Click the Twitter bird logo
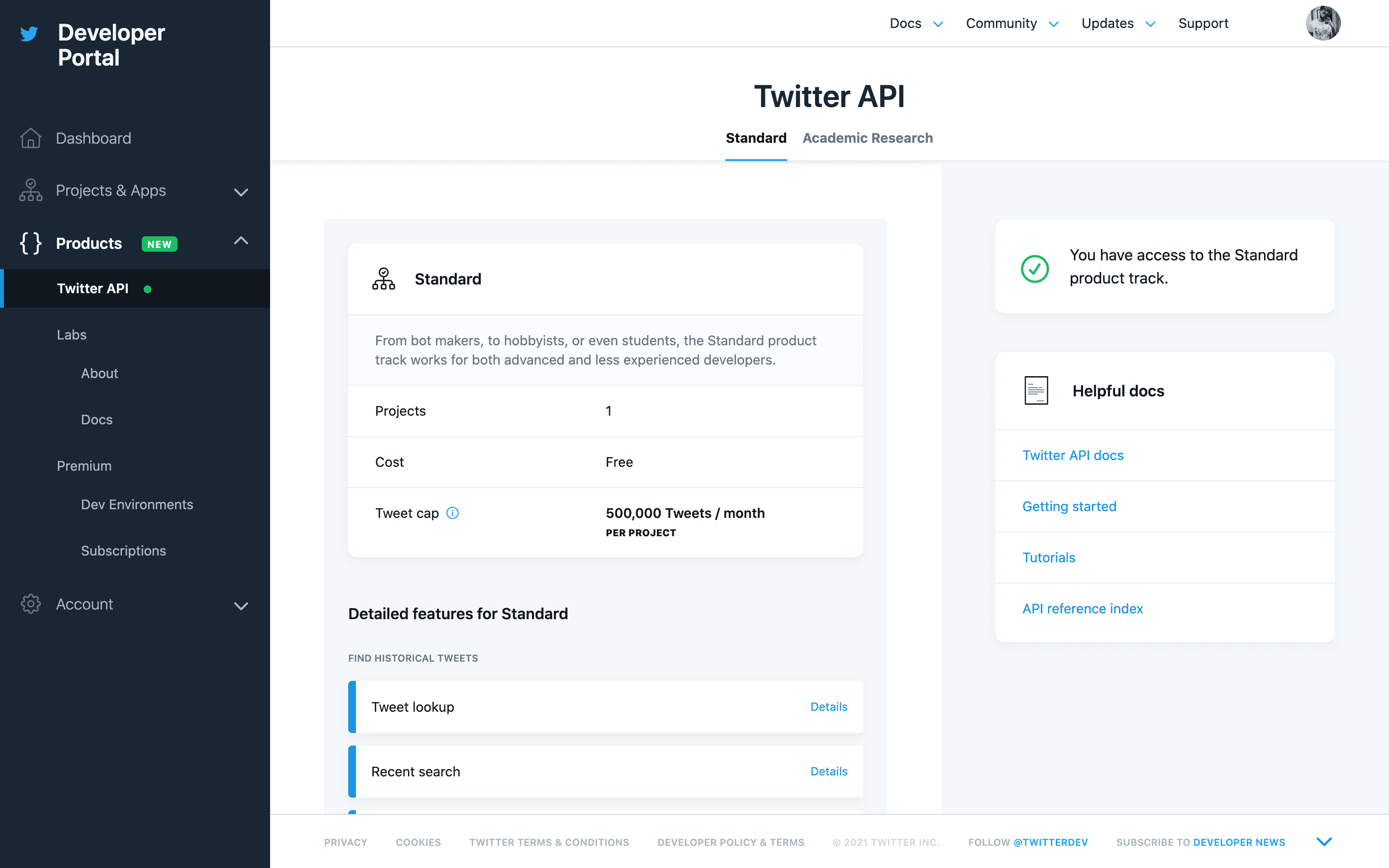1389x868 pixels. tap(29, 34)
